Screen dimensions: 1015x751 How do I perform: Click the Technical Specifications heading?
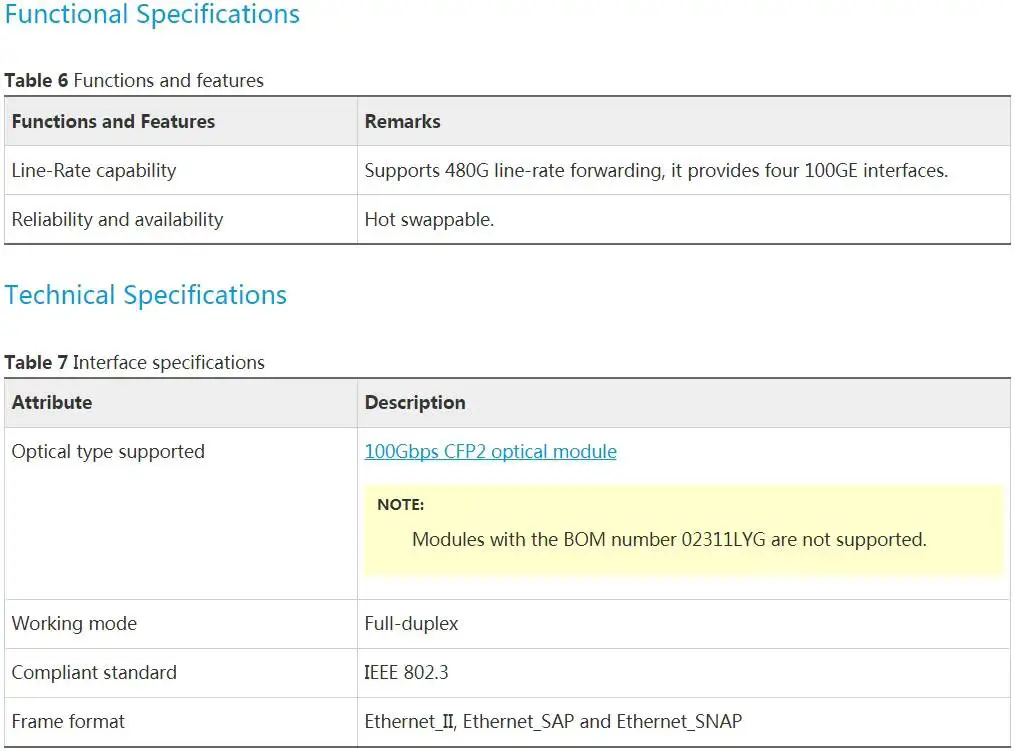click(146, 296)
